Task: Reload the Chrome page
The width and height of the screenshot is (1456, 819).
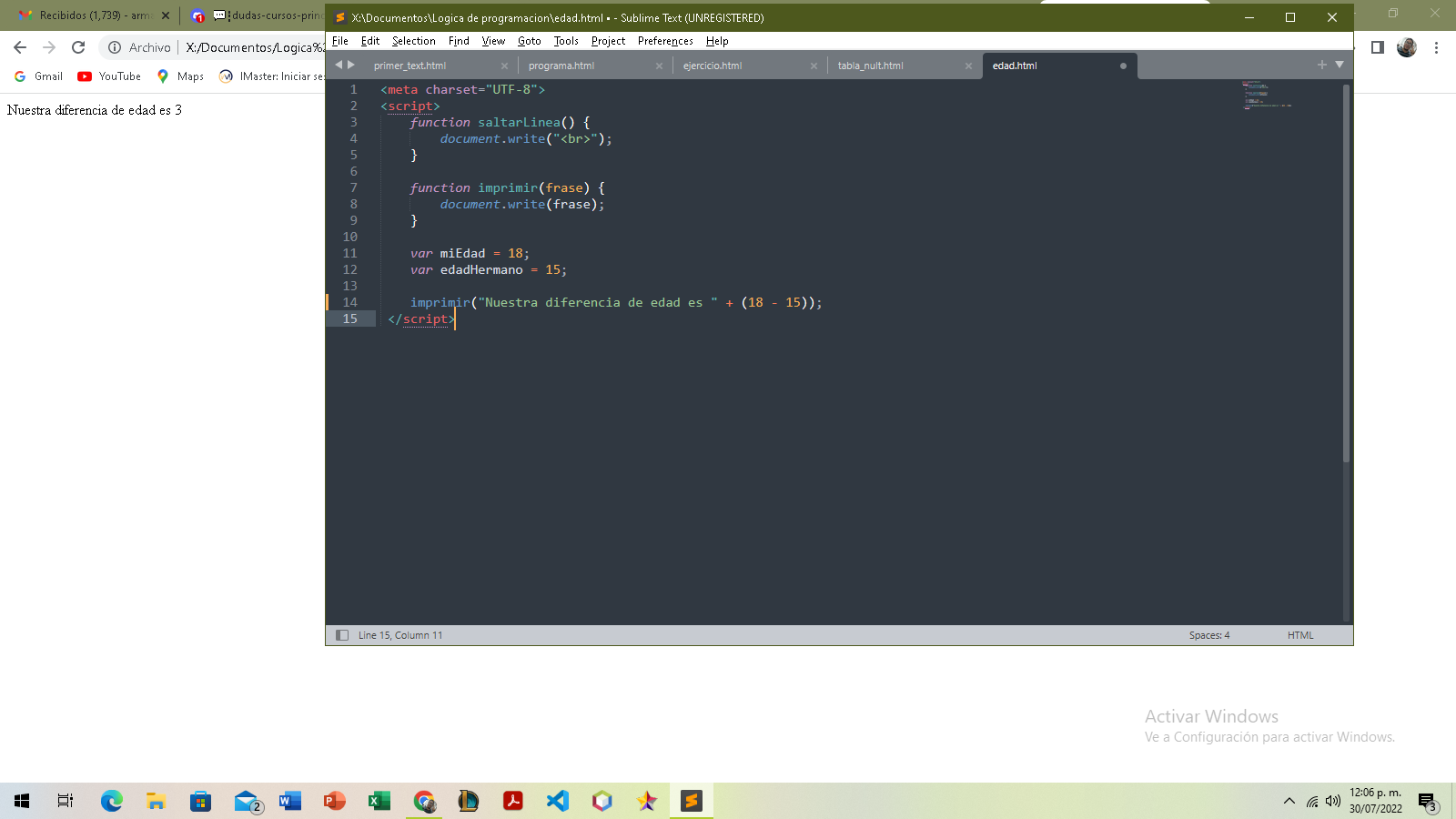Action: pyautogui.click(x=78, y=47)
